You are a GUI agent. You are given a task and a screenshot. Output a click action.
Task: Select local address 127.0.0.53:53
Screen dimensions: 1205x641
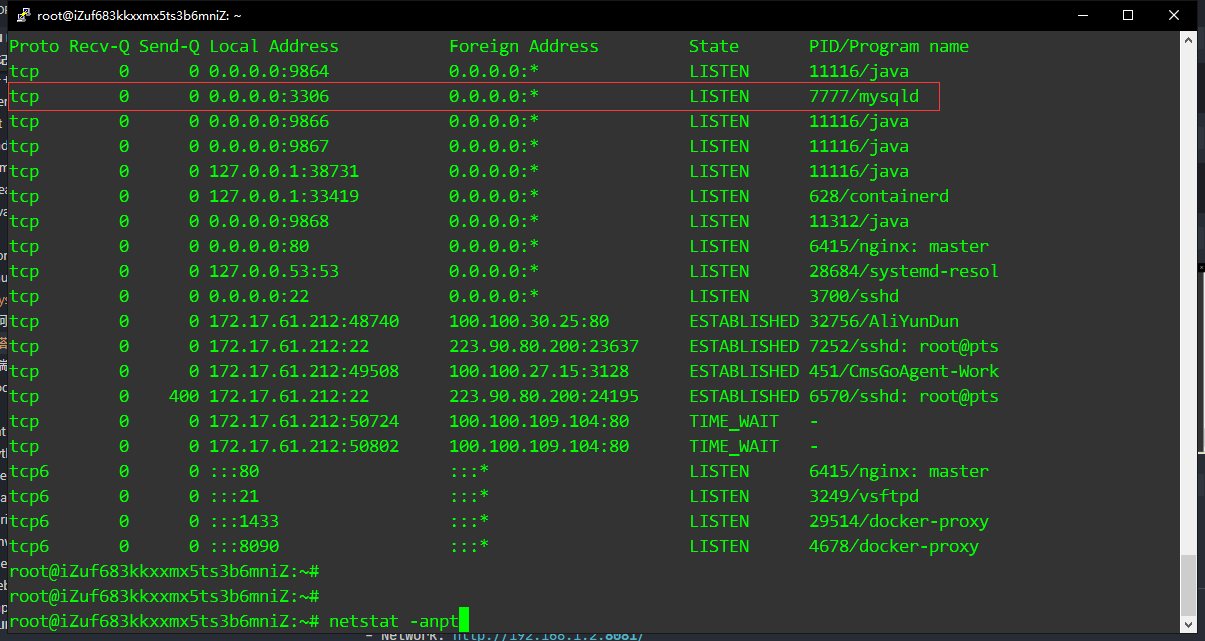click(x=274, y=271)
